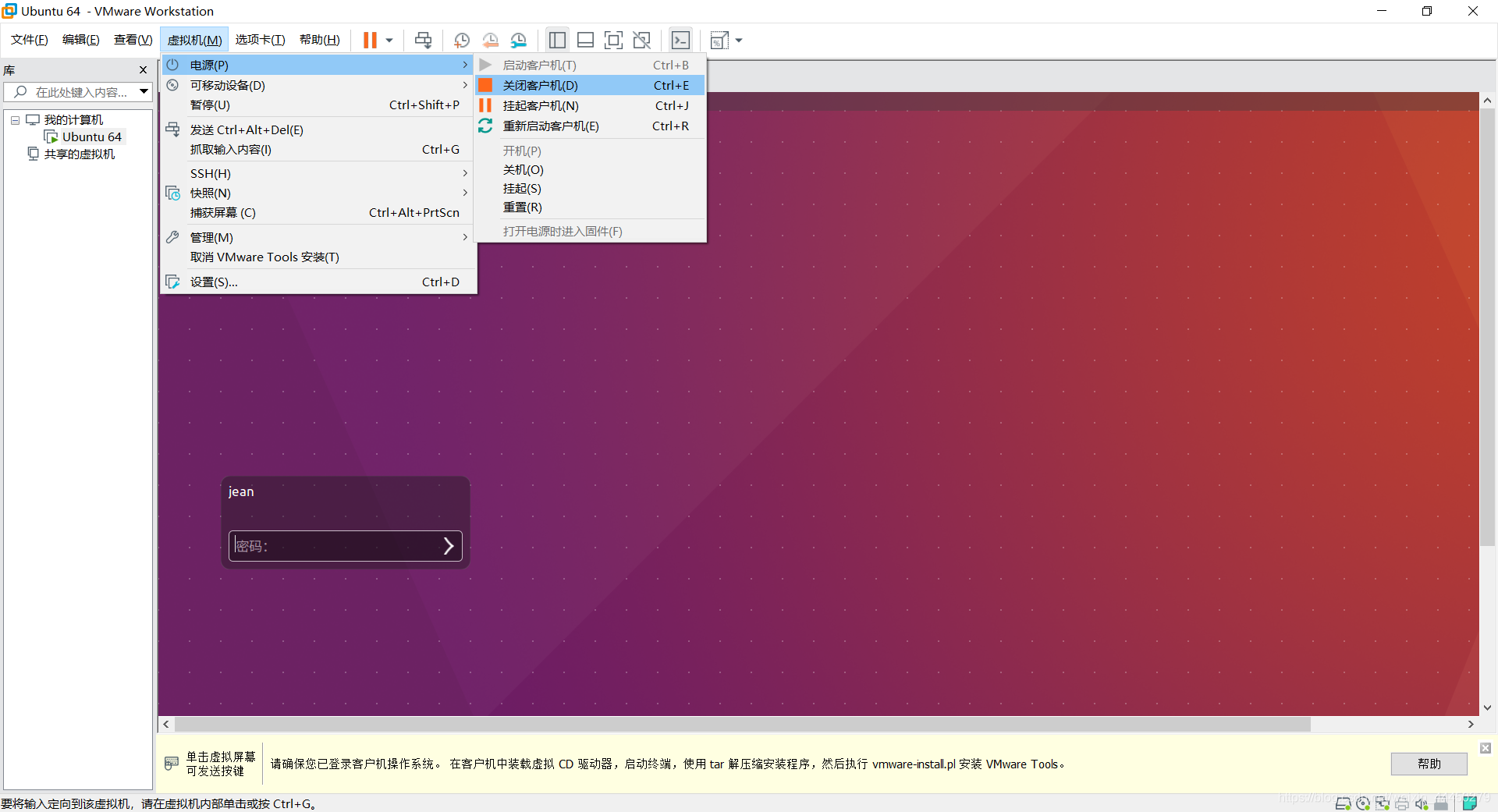Viewport: 1498px width, 812px height.
Task: Click the 虚拟机(M) menu in the menu bar
Action: click(195, 40)
